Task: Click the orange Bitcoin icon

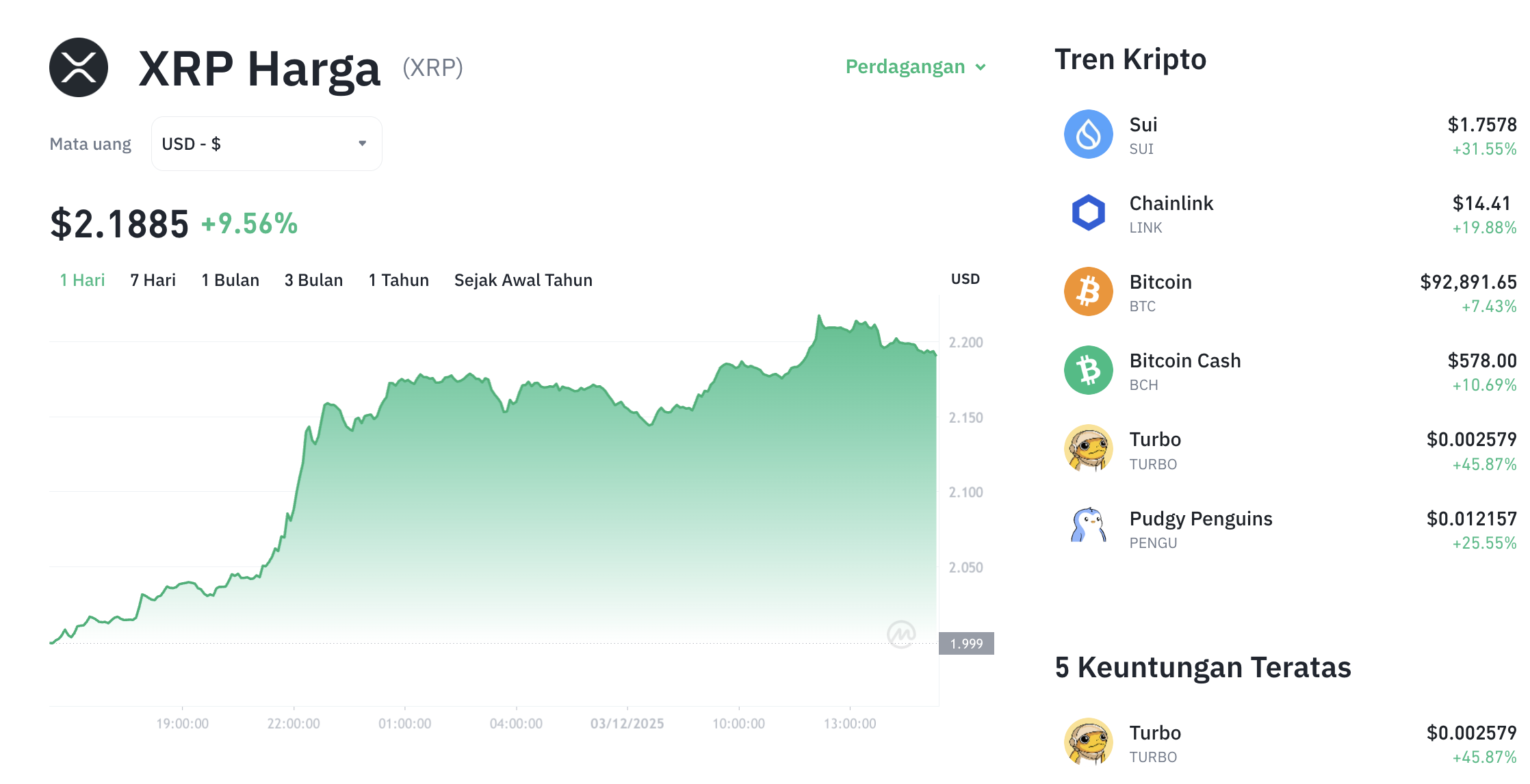Action: tap(1087, 291)
